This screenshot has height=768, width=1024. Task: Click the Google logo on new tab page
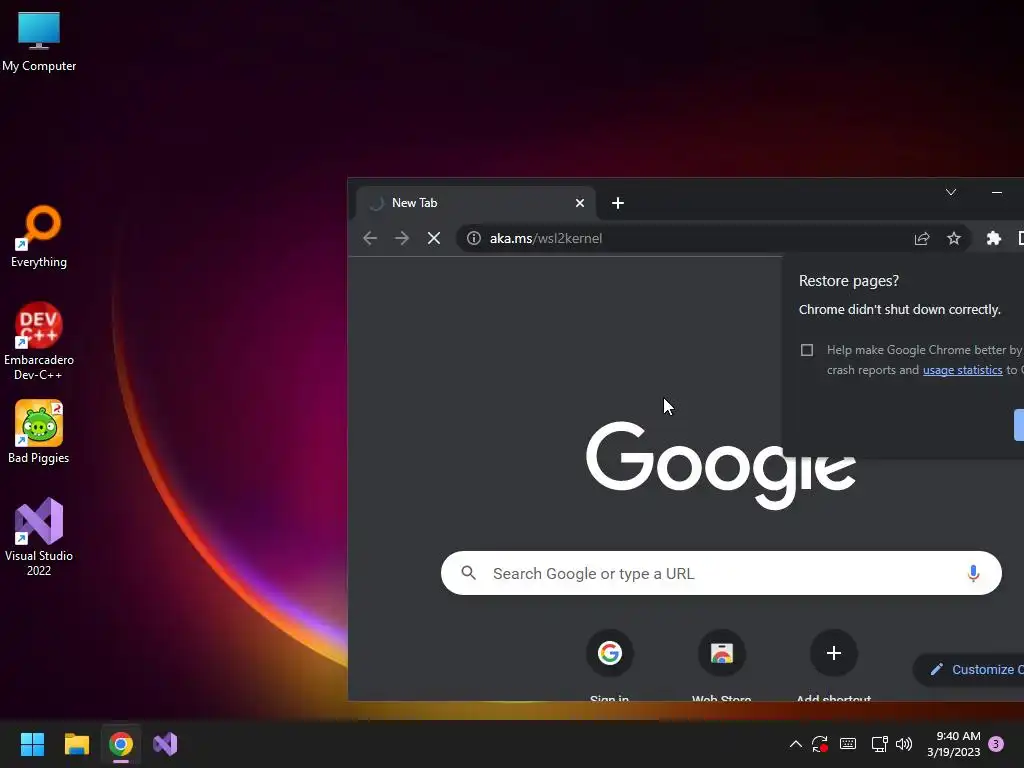point(721,465)
